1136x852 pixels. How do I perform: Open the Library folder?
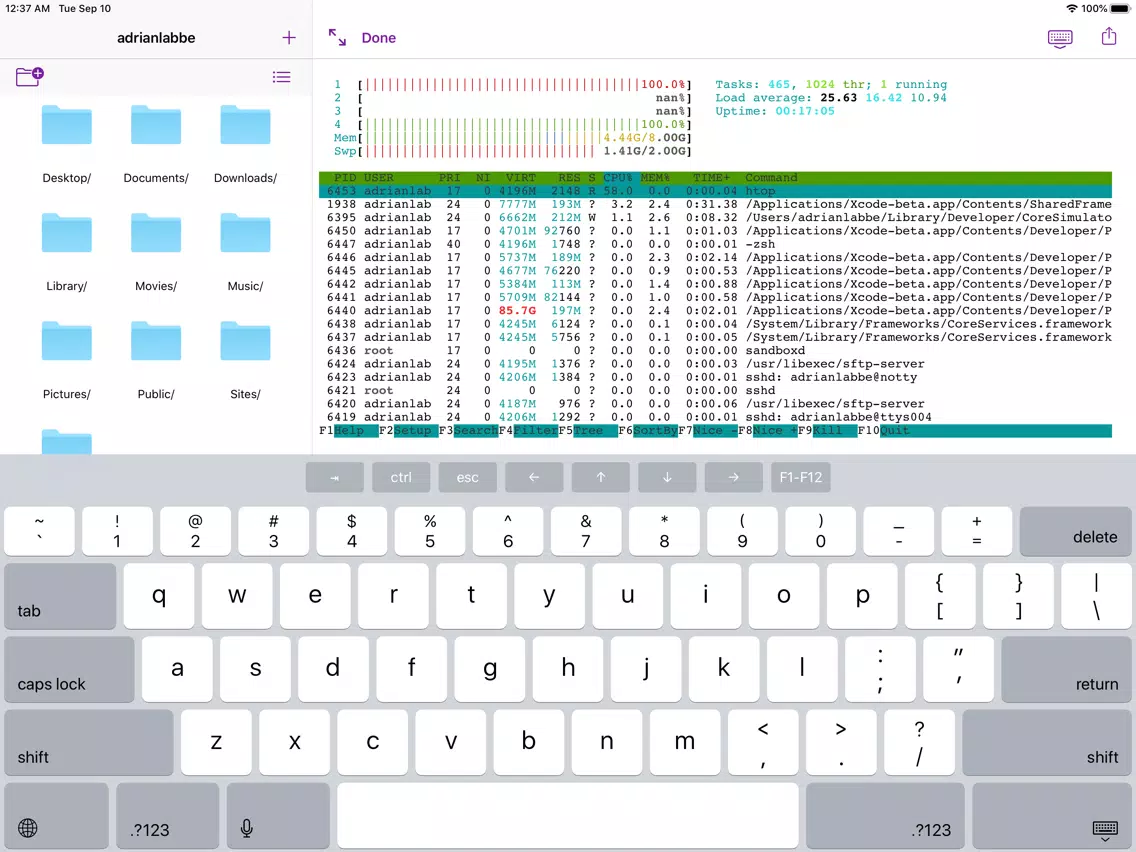click(67, 252)
